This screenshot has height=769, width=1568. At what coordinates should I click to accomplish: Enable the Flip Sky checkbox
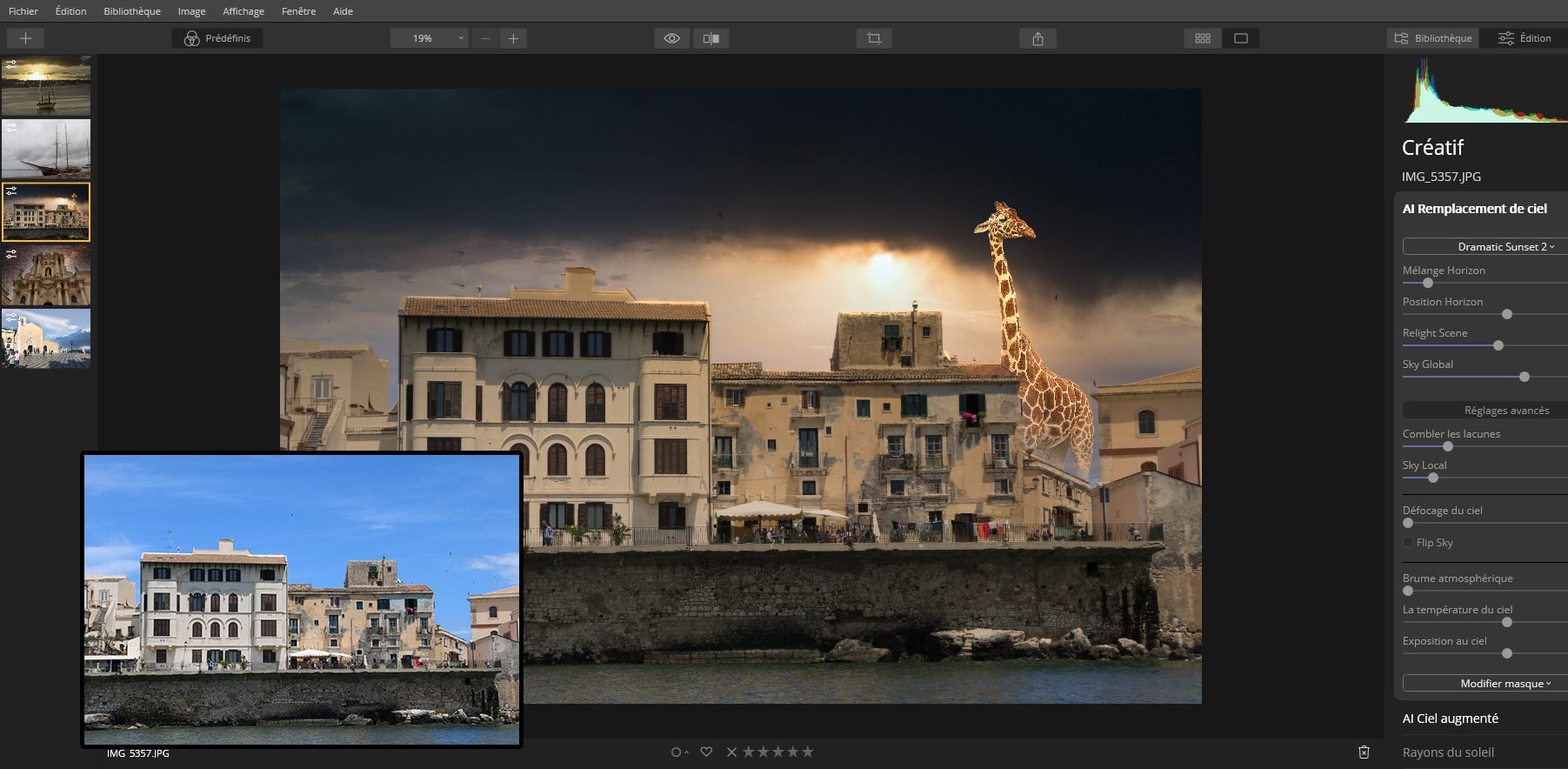1408,542
